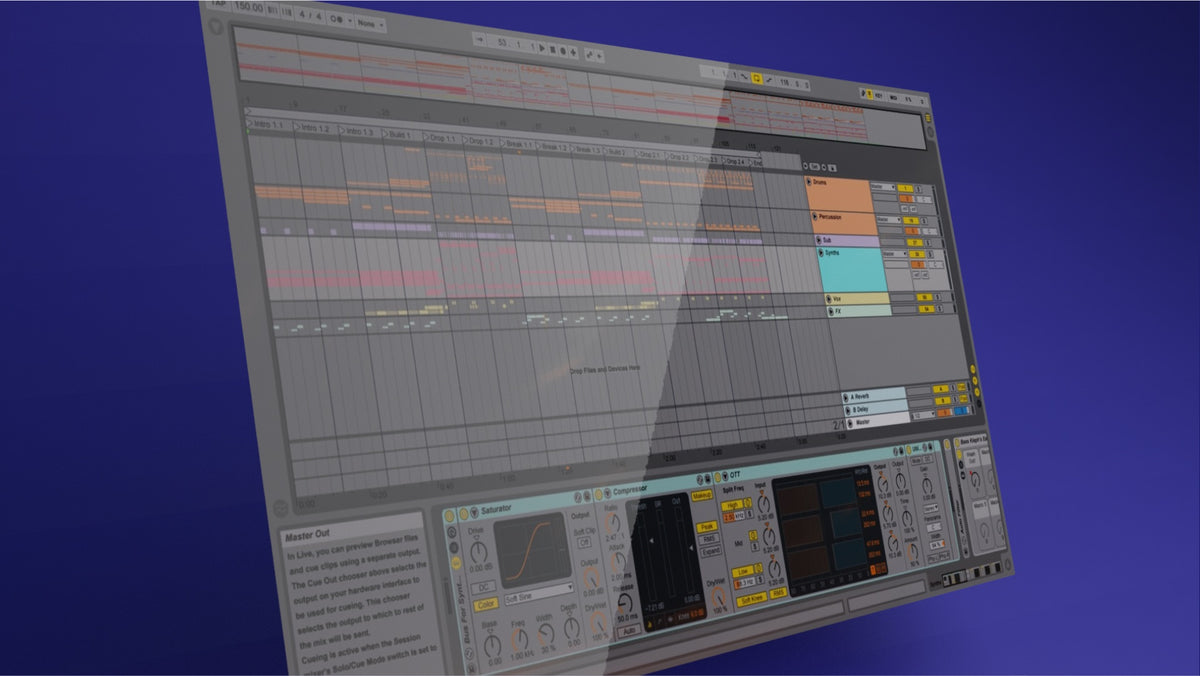Enable the Saturator Color button

point(486,604)
